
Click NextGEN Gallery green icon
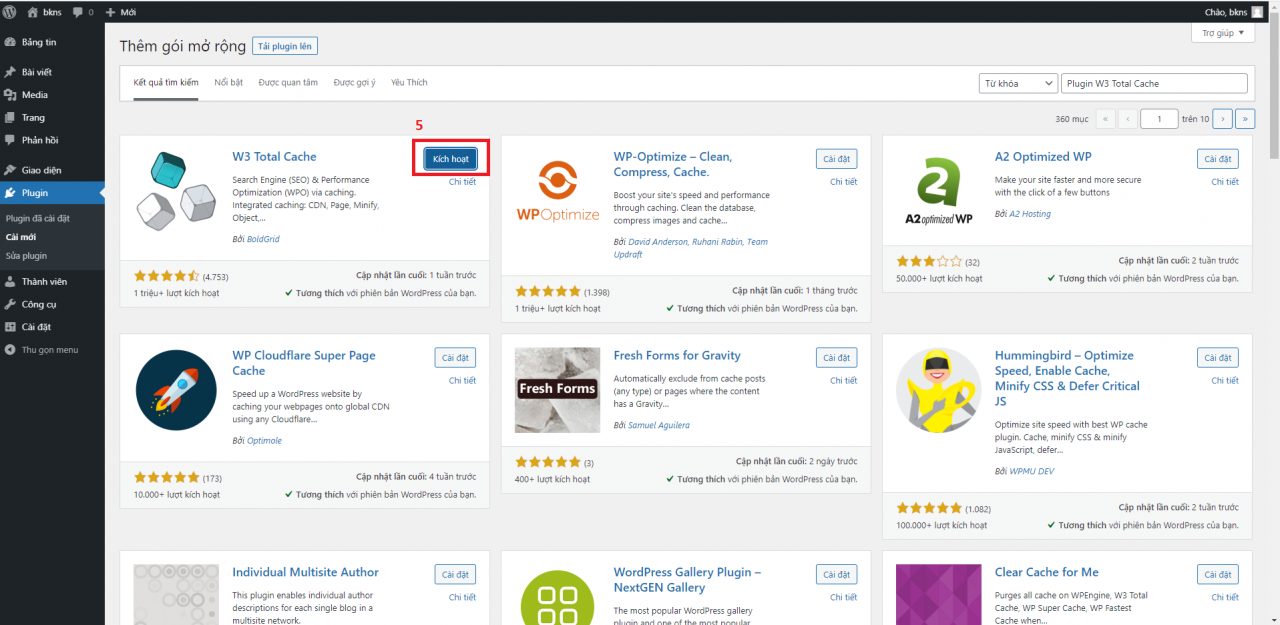click(557, 595)
